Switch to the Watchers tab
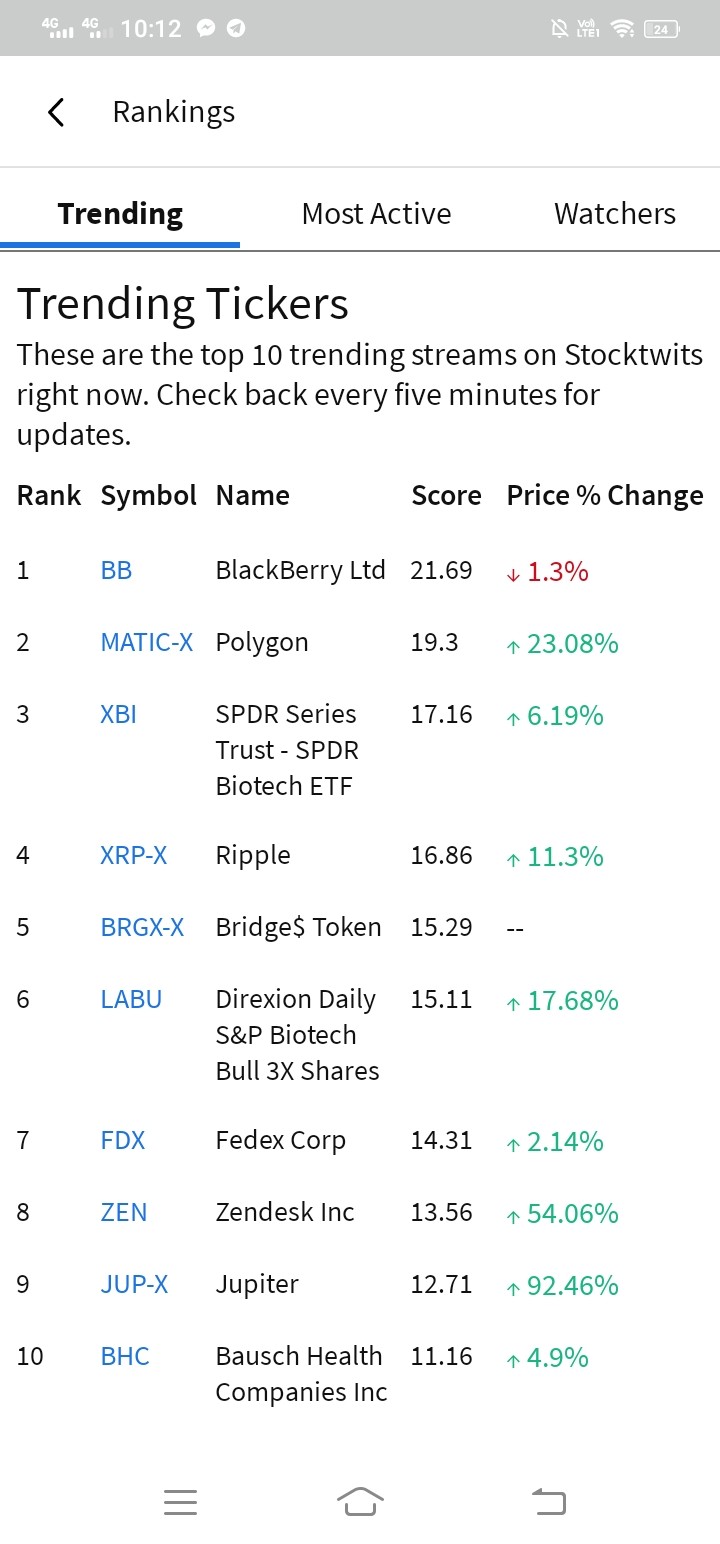This screenshot has height=1544, width=720. (615, 214)
